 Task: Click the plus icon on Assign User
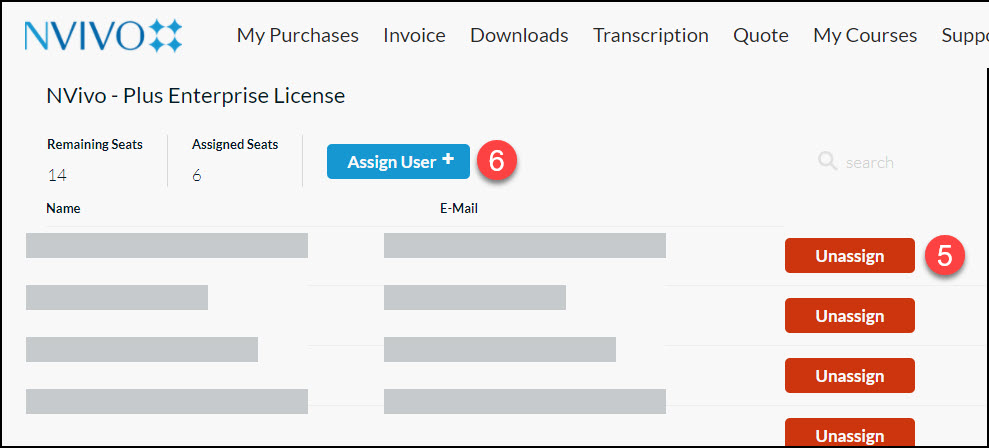coord(448,159)
